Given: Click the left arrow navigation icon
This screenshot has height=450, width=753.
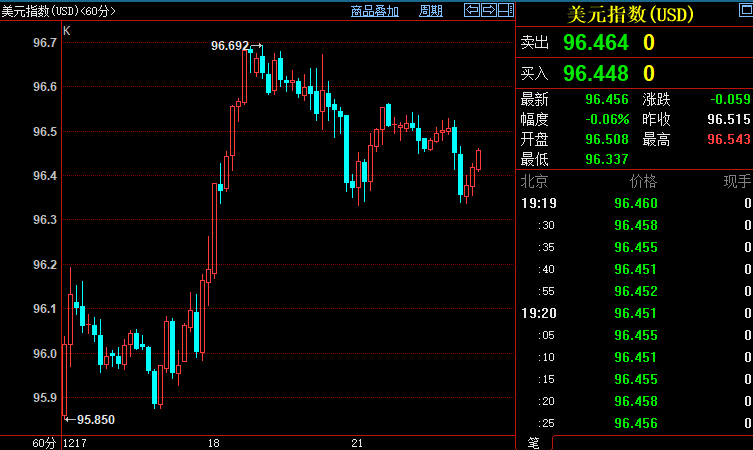Looking at the screenshot, I should 472,11.
